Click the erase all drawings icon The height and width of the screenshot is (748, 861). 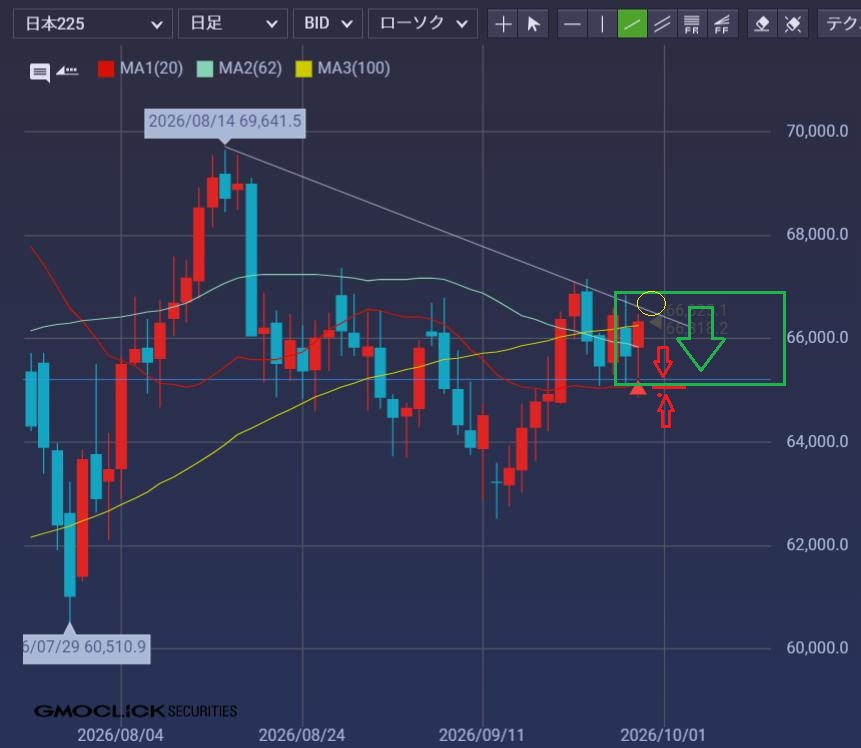tap(792, 24)
